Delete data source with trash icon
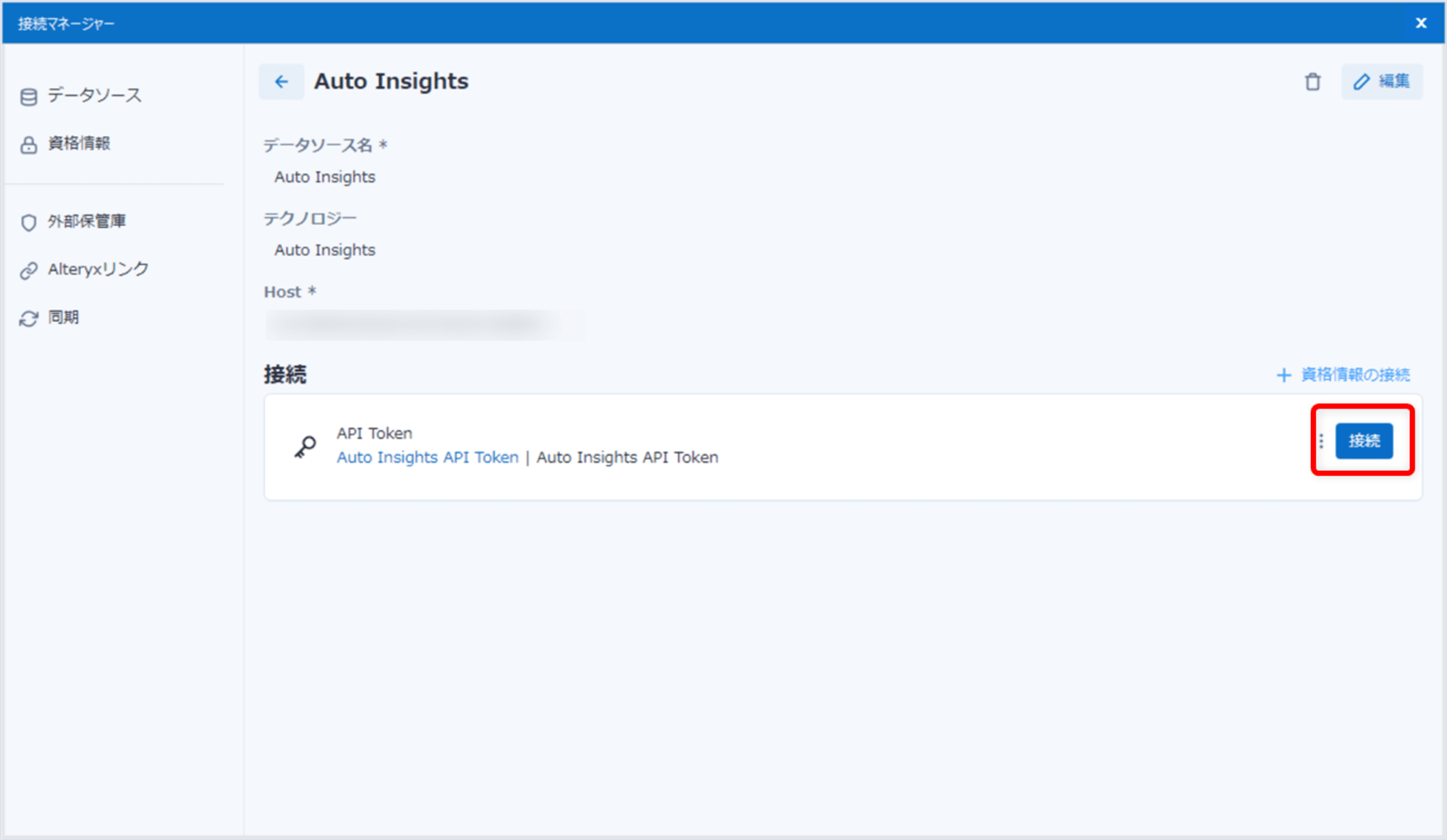This screenshot has width=1447, height=840. point(1312,82)
